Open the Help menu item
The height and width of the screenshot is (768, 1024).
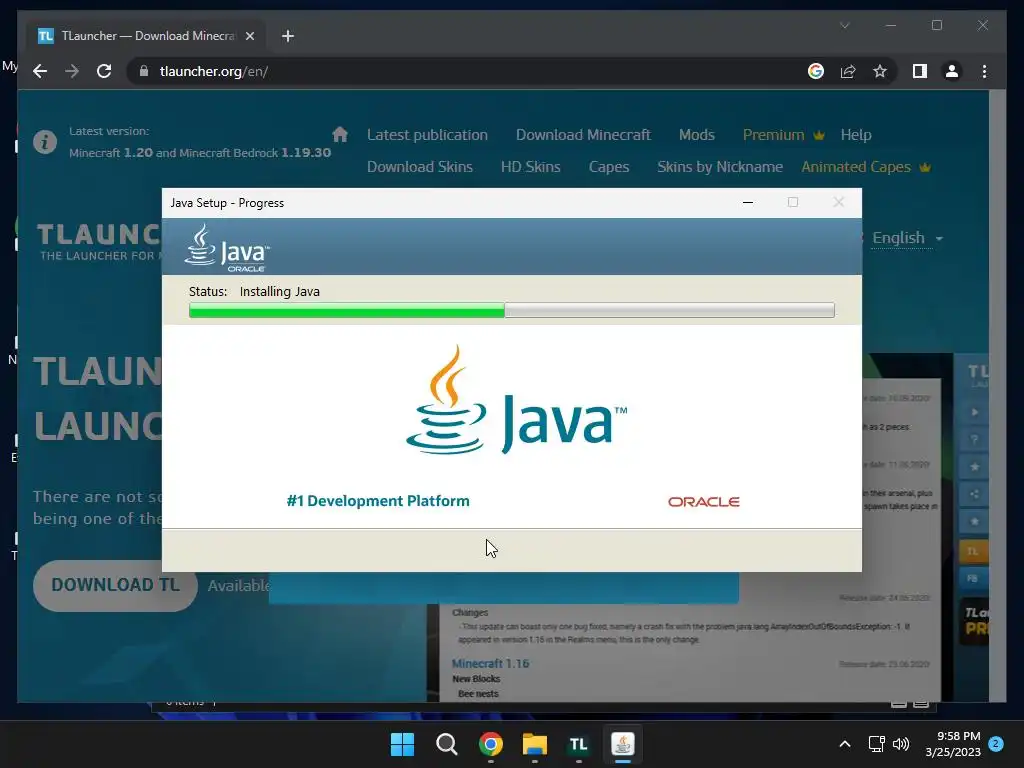[856, 135]
